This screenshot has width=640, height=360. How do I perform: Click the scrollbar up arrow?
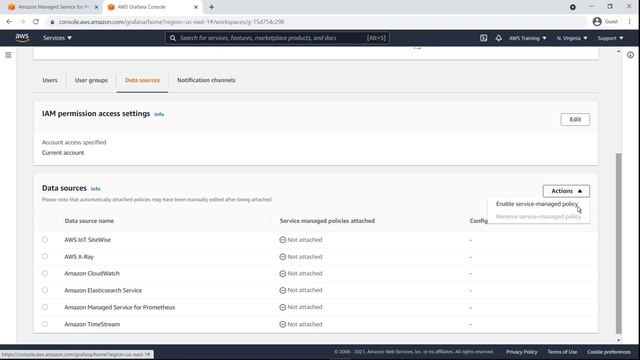(x=618, y=51)
